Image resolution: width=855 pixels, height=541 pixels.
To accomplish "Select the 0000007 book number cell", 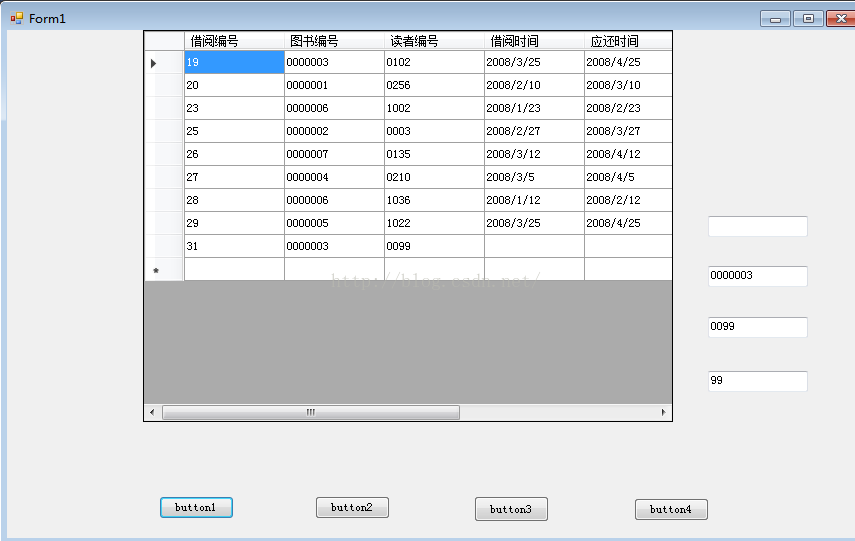I will 334,154.
